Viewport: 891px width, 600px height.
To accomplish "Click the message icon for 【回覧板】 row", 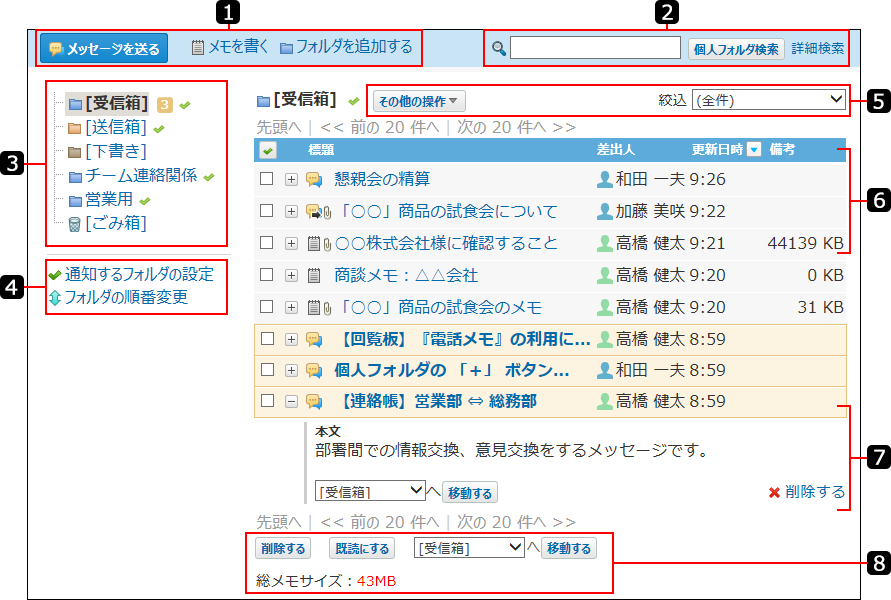I will (314, 340).
